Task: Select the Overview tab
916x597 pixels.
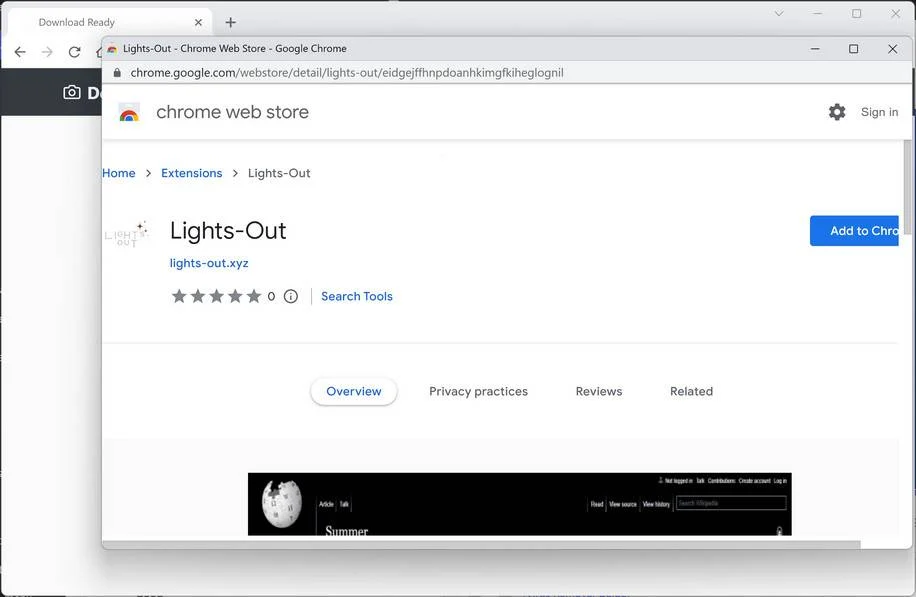Action: tap(354, 391)
